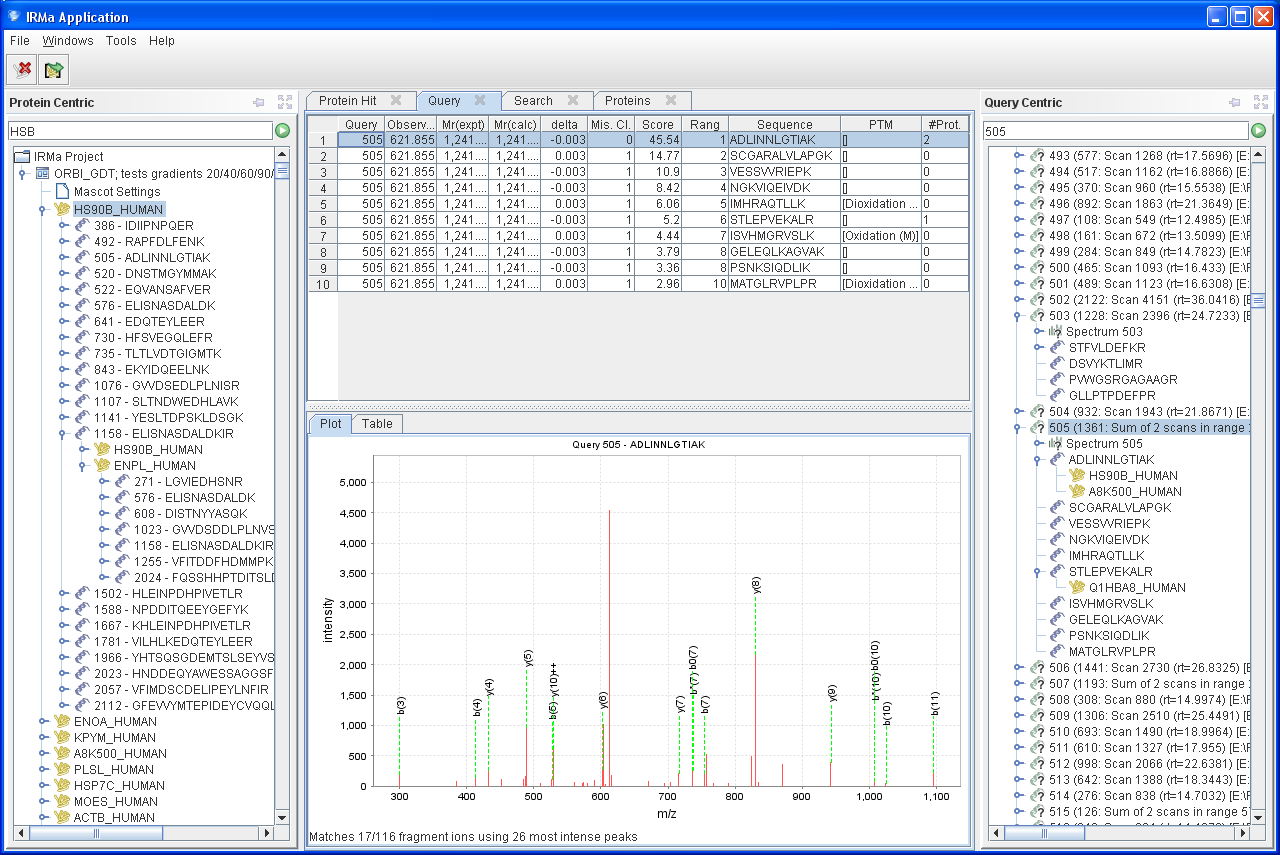
Task: Switch to the Table view tab
Action: (x=377, y=423)
